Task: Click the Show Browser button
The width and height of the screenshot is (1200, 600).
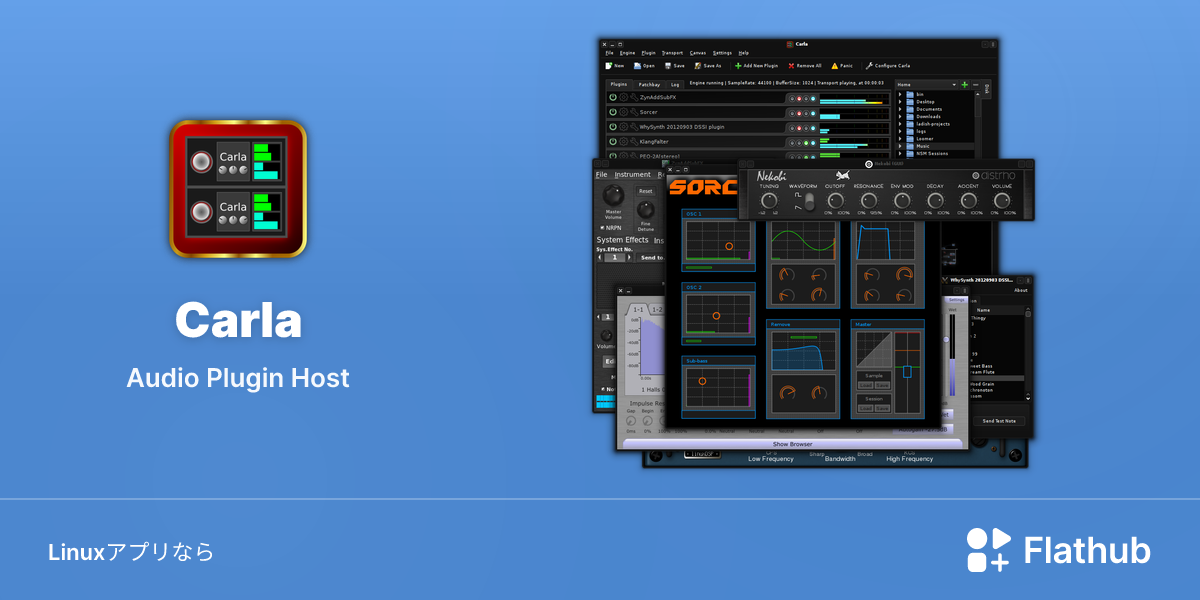Action: tap(792, 443)
